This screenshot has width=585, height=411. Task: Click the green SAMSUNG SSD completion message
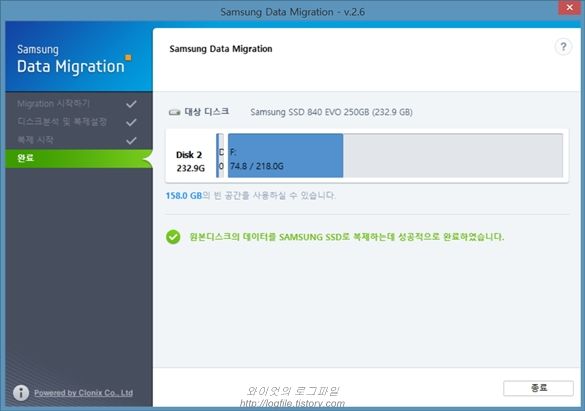point(347,237)
